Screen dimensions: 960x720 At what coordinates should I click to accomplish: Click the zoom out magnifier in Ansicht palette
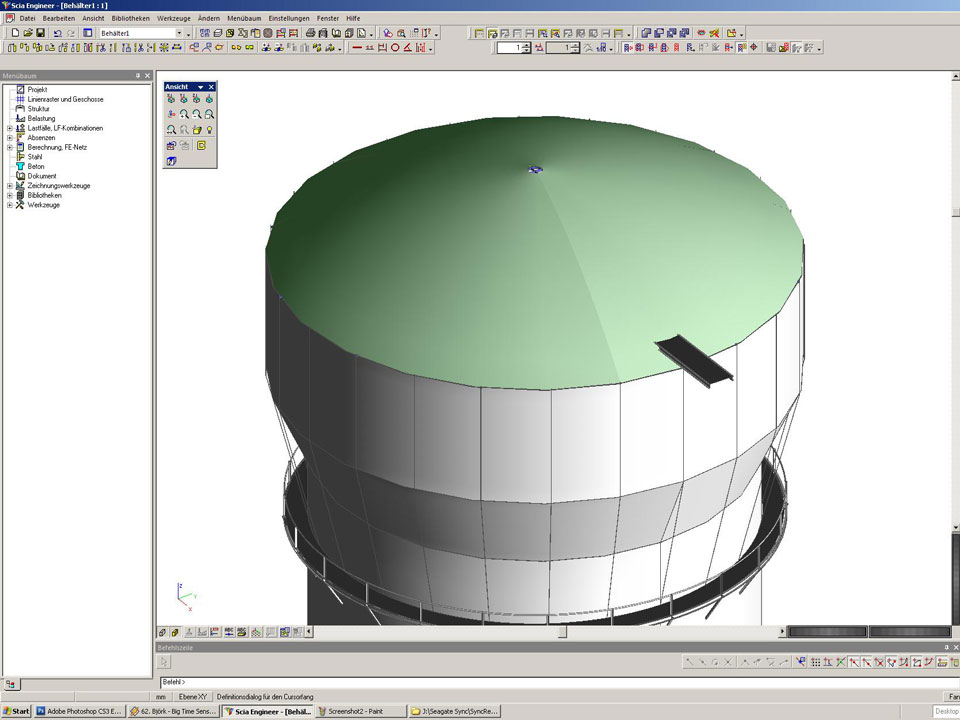click(197, 115)
